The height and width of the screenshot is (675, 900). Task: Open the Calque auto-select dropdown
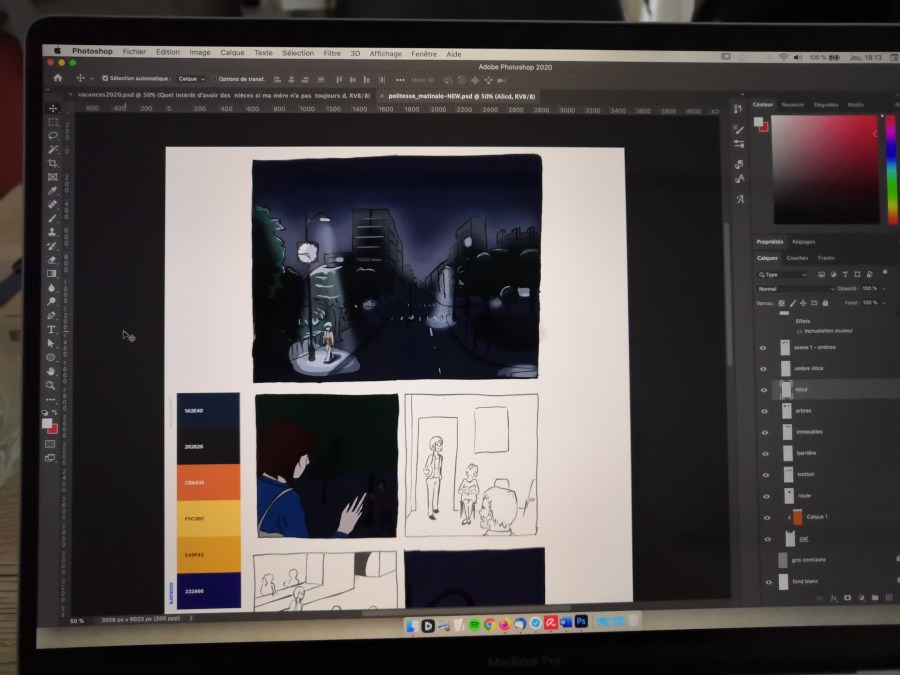[x=191, y=78]
